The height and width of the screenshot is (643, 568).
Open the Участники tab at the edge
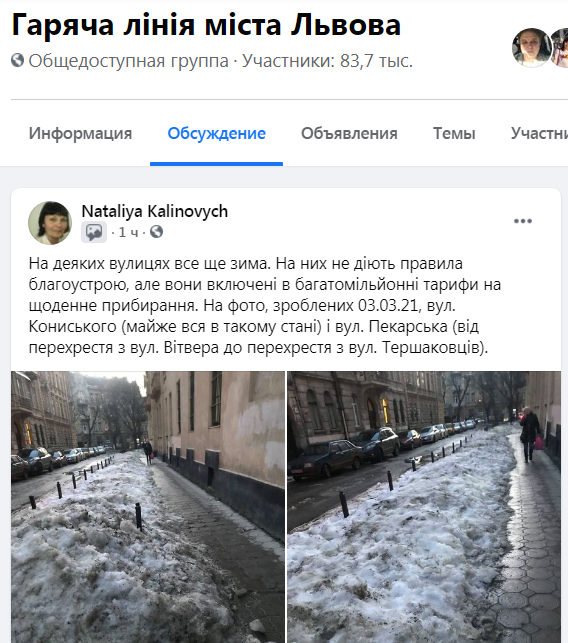(539, 133)
